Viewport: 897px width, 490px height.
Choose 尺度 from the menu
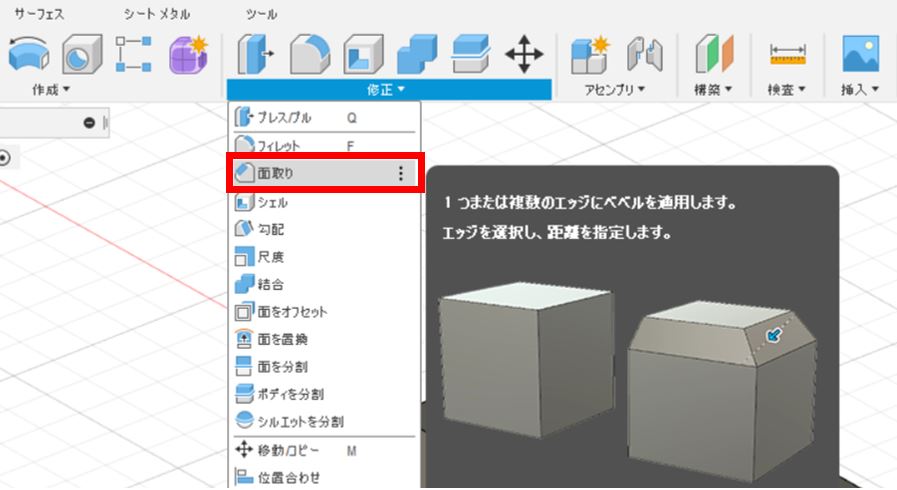point(324,257)
